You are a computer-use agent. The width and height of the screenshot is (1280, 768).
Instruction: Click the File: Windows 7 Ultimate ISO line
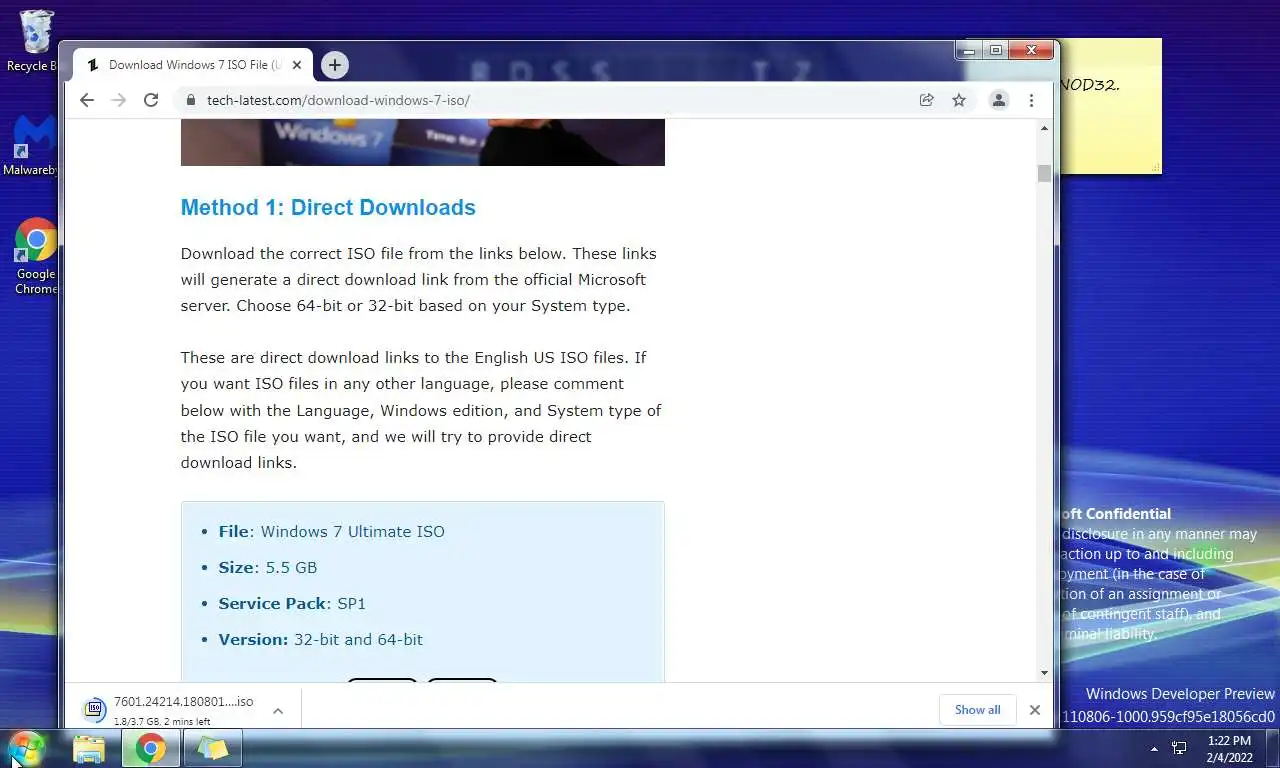332,531
